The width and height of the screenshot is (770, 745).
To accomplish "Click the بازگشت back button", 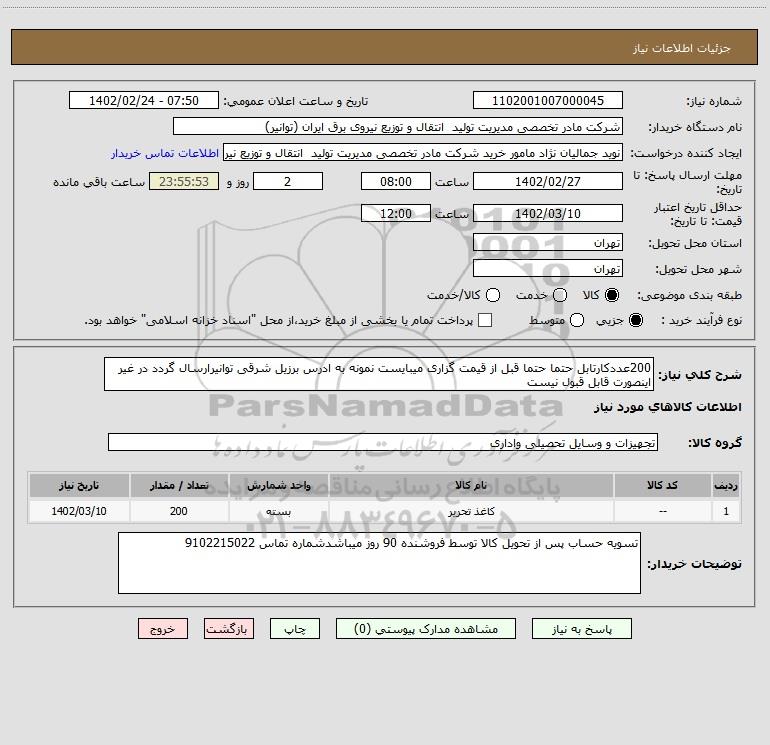I will point(229,629).
